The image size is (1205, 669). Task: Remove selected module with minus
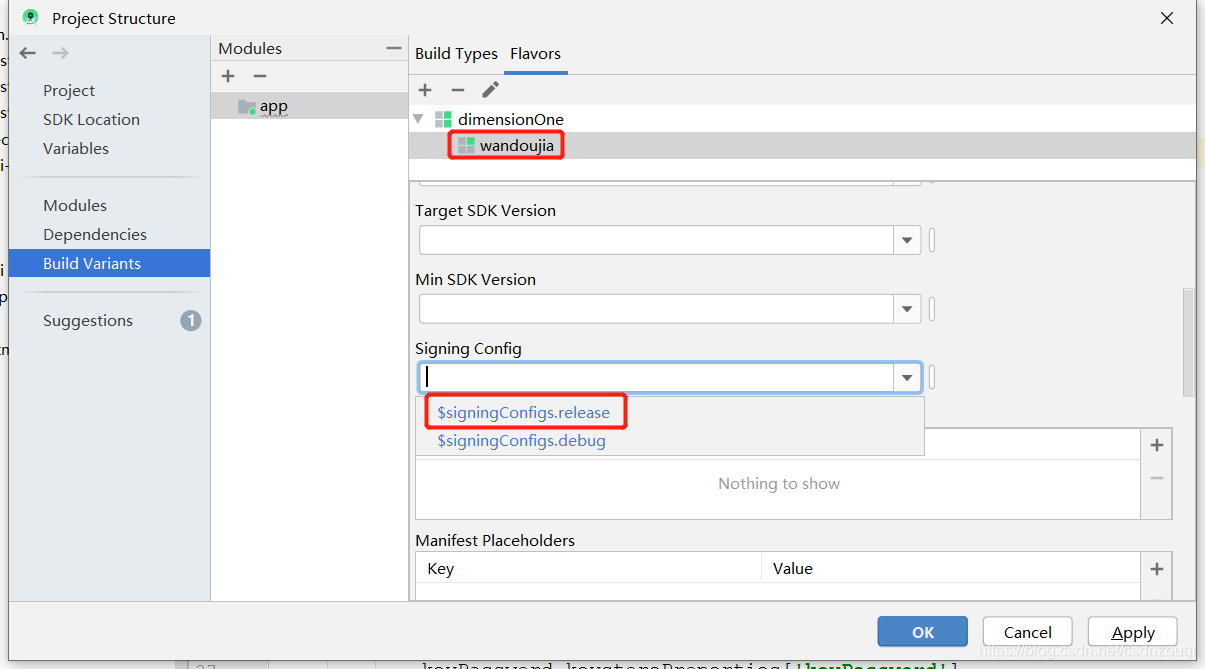tap(260, 76)
